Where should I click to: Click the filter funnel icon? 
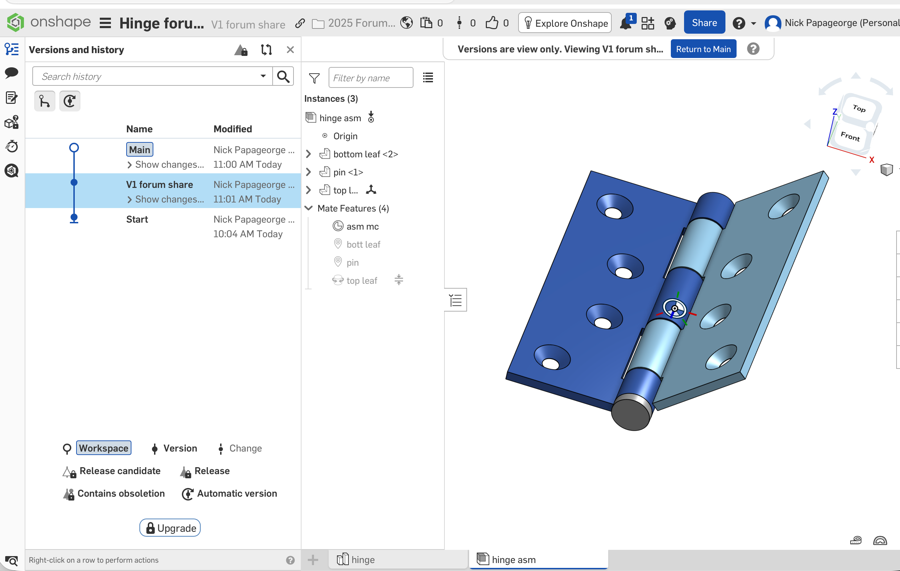click(x=314, y=78)
